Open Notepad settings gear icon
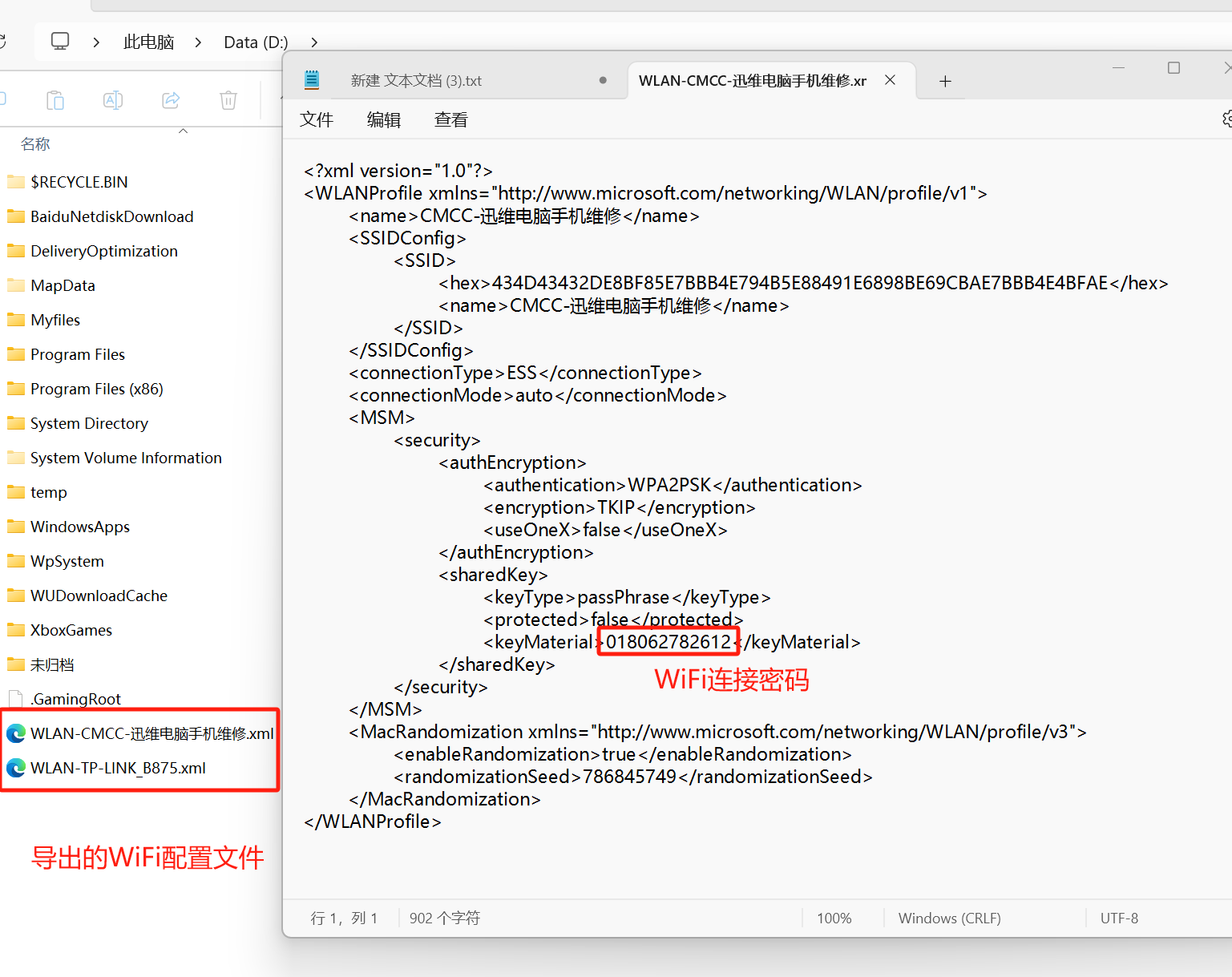 click(x=1227, y=119)
